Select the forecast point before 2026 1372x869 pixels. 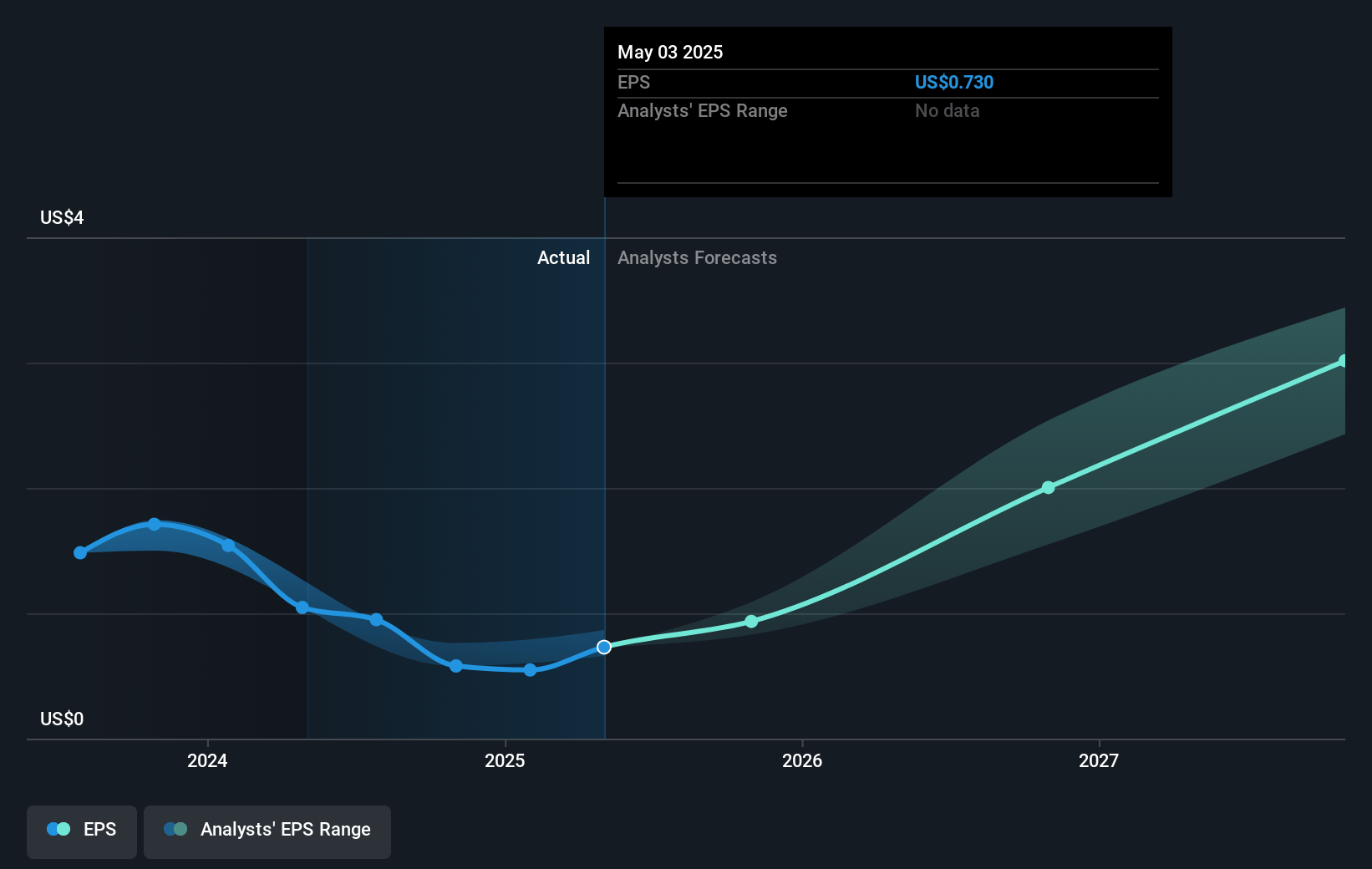tap(751, 621)
